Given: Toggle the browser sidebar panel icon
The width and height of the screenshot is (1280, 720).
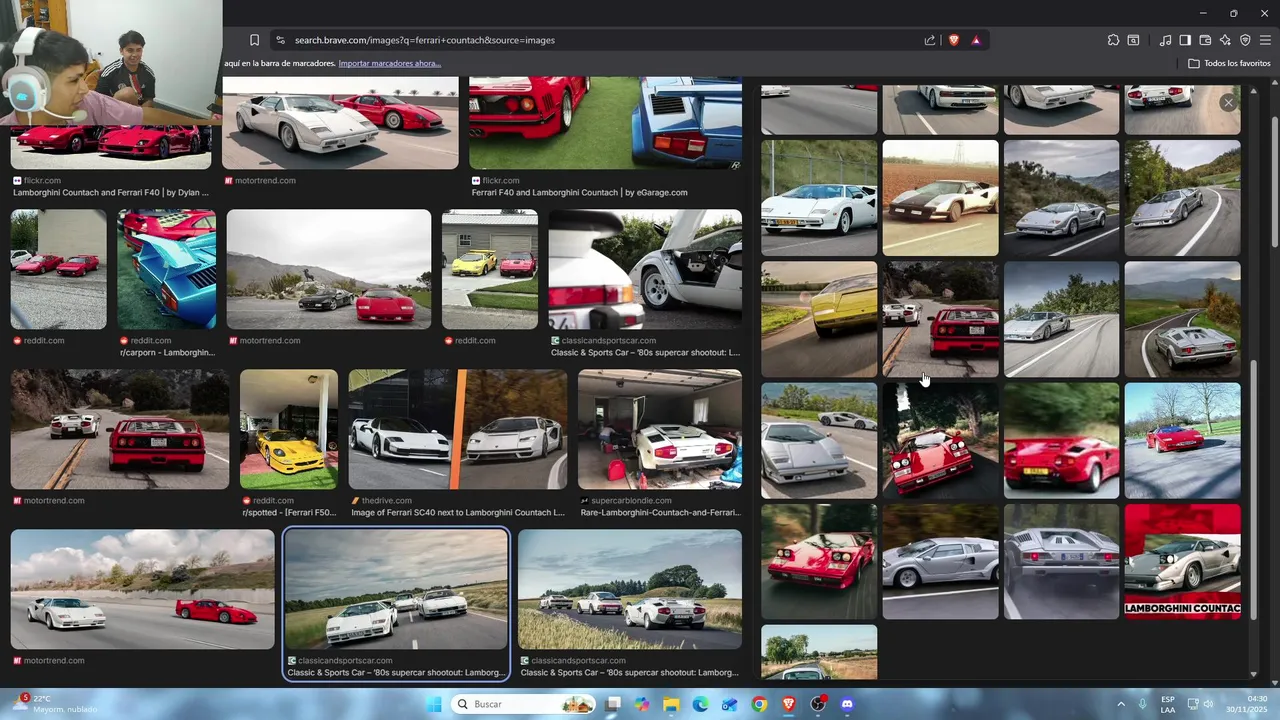Looking at the screenshot, I should point(1185,40).
